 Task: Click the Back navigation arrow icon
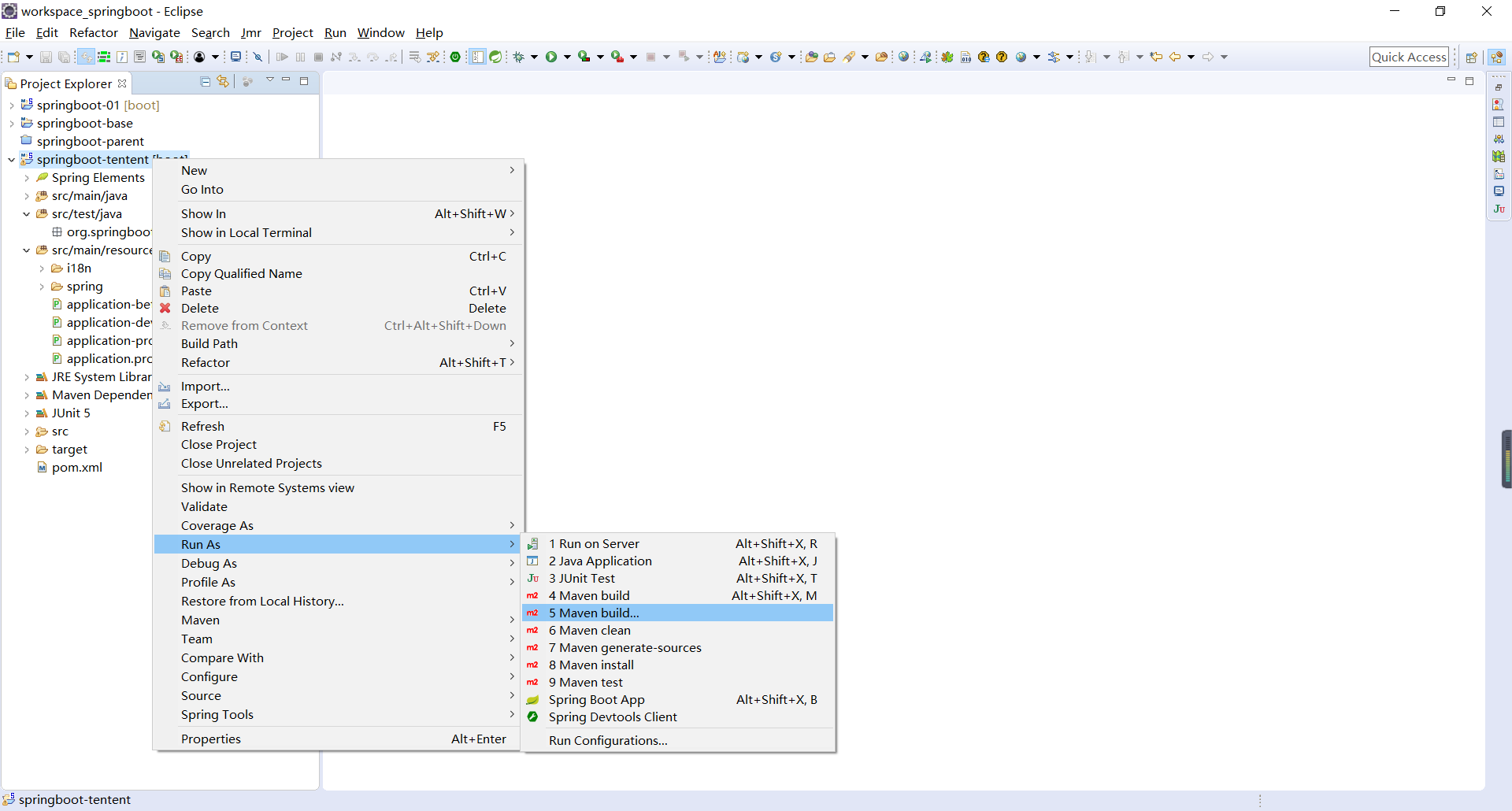point(1175,57)
